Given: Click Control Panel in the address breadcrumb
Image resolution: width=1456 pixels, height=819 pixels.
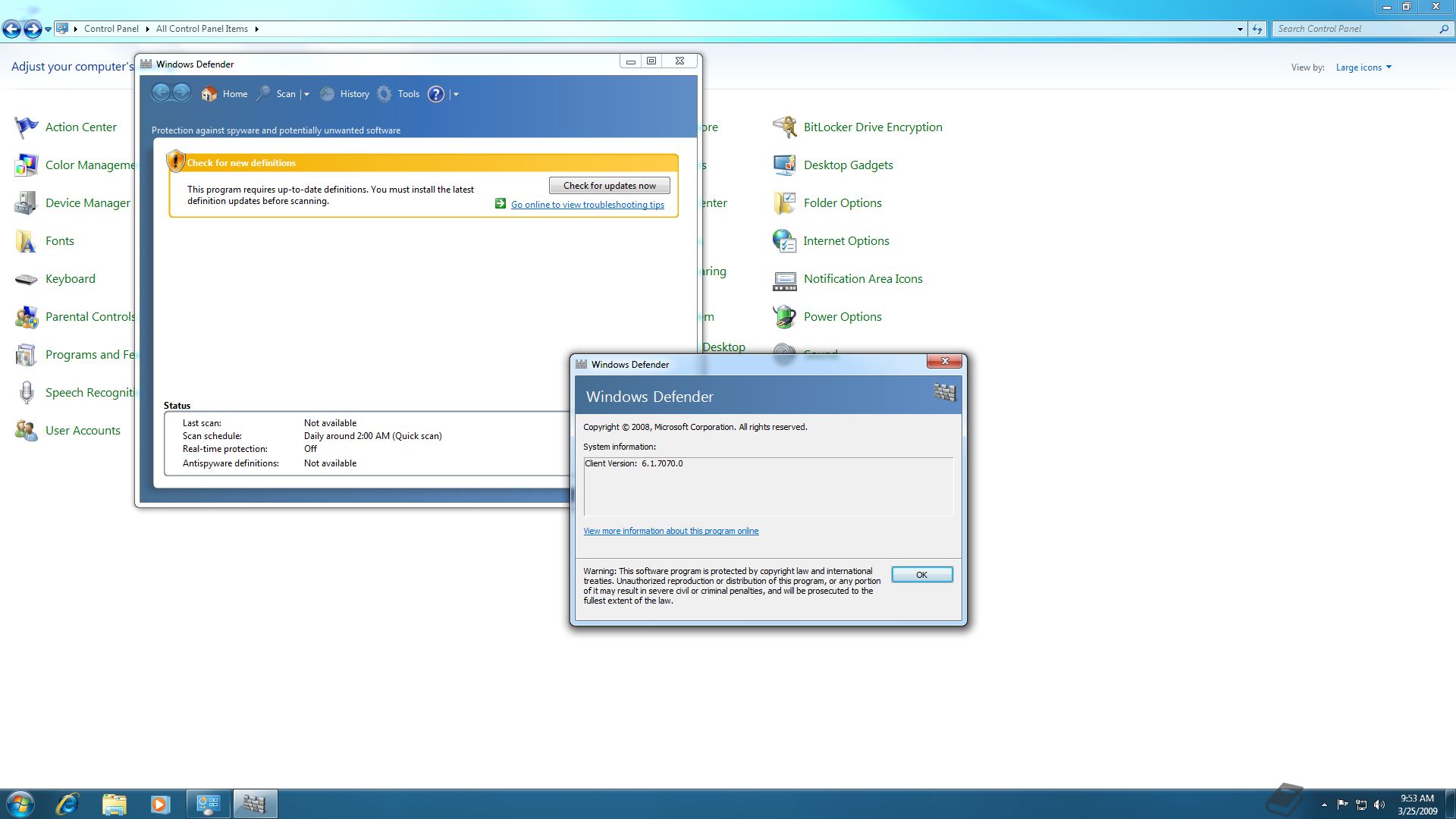Looking at the screenshot, I should click(x=111, y=29).
